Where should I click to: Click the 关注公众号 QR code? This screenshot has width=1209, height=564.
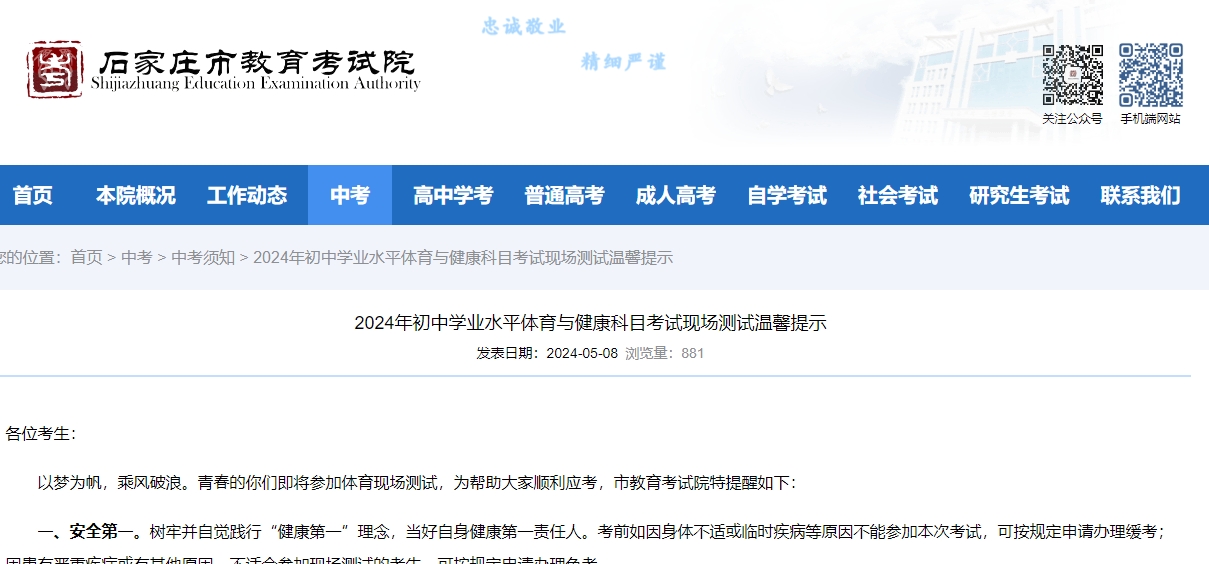click(x=1072, y=75)
